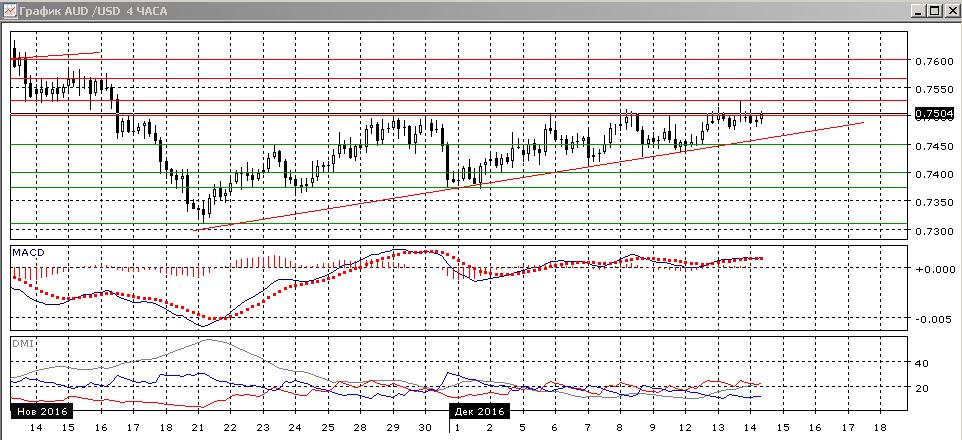
Task: Click the chart icon in the title bar
Action: pyautogui.click(x=9, y=10)
